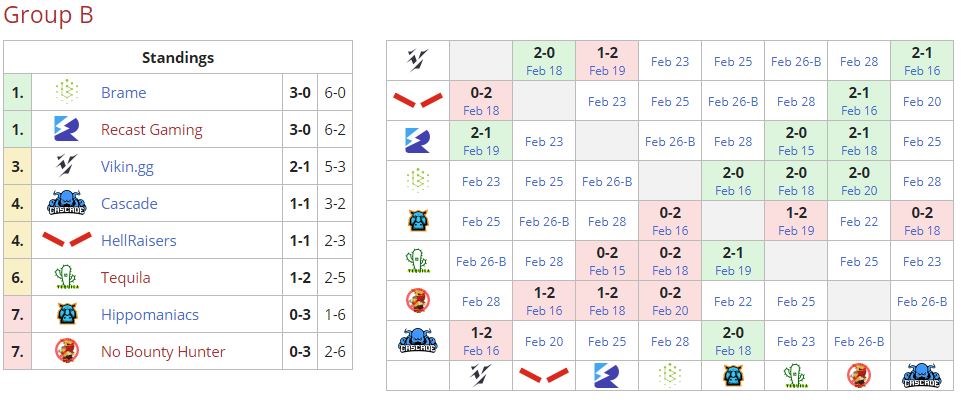Viewport: 962px width, 403px height.
Task: Click the Cascade logo in the Standings table
Action: (x=66, y=203)
